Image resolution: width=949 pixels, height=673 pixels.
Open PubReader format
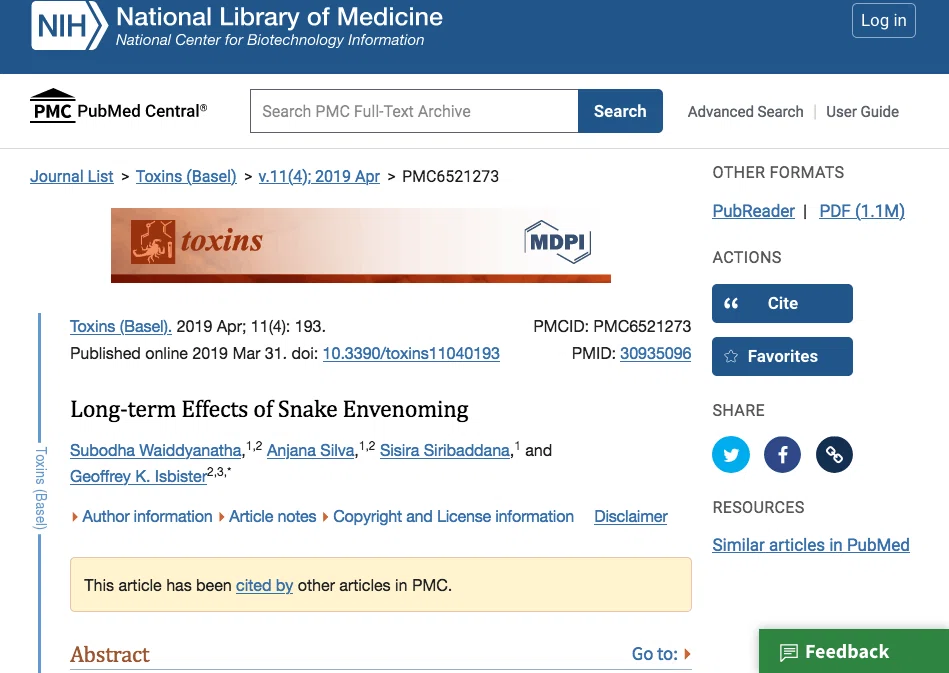tap(754, 211)
